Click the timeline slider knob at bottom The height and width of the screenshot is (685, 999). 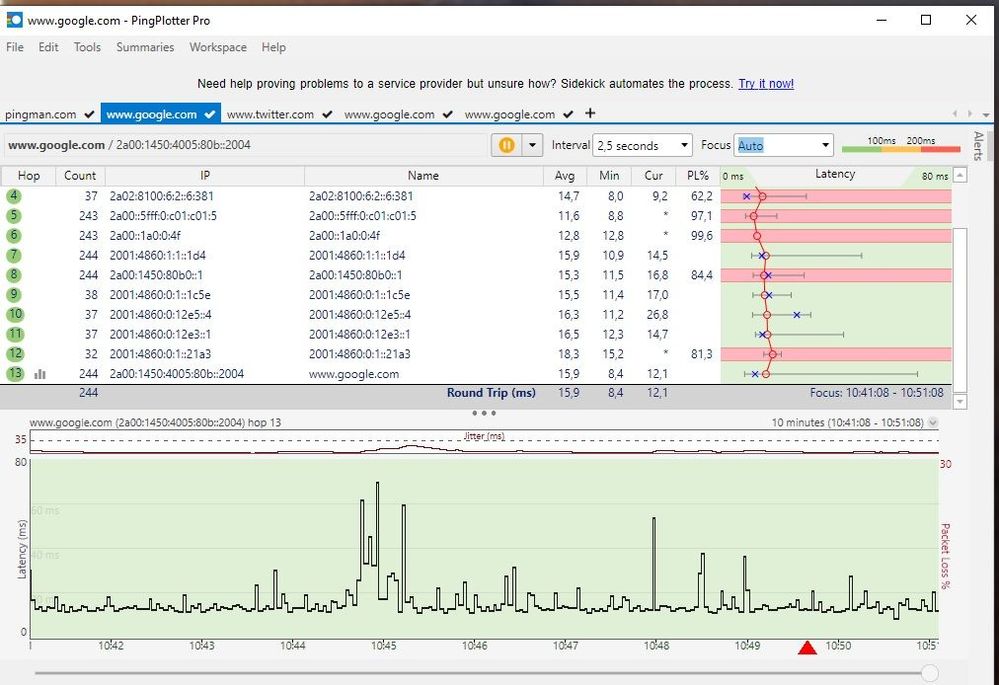click(x=930, y=672)
